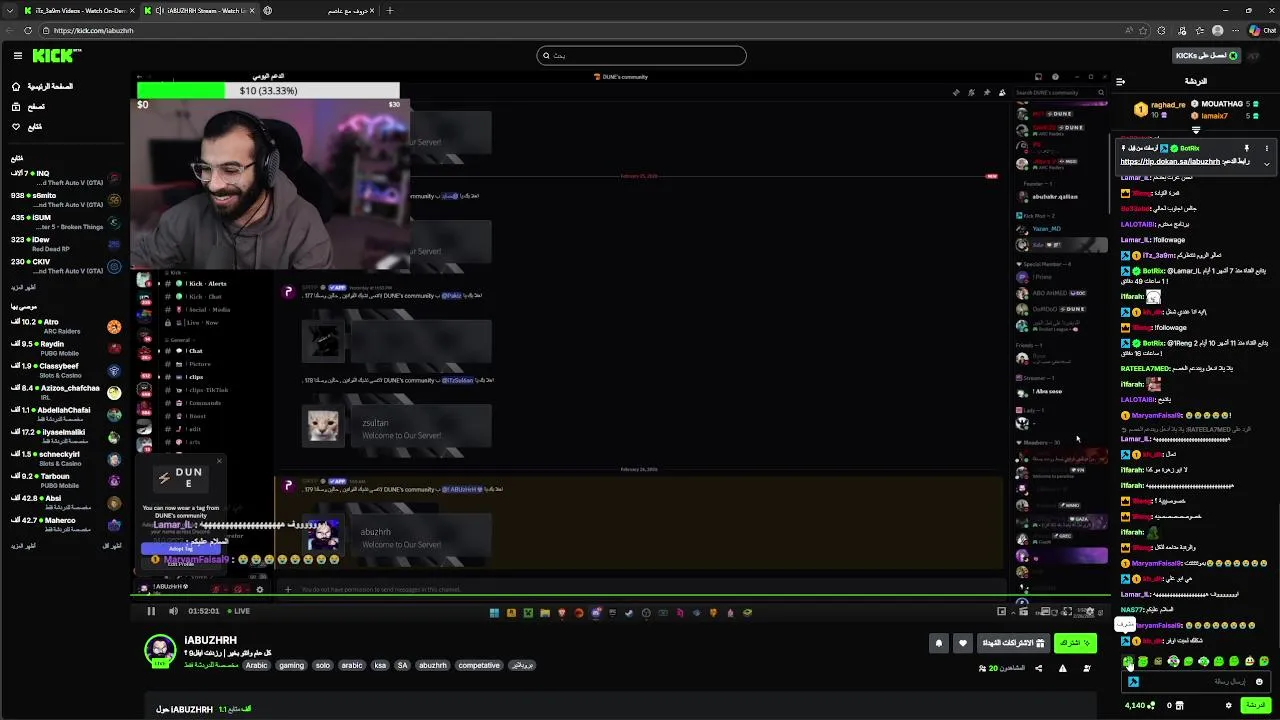The width and height of the screenshot is (1280, 720).
Task: Open Tarboun recommended channel
Action: tap(64, 480)
